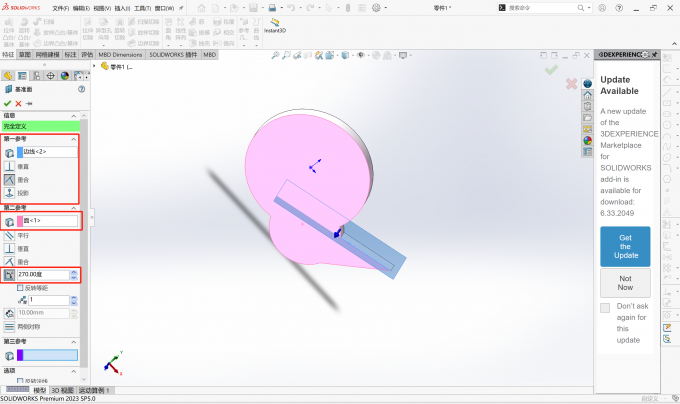Click the search commands field
Viewport: 680px width, 404px height.
point(542,8)
